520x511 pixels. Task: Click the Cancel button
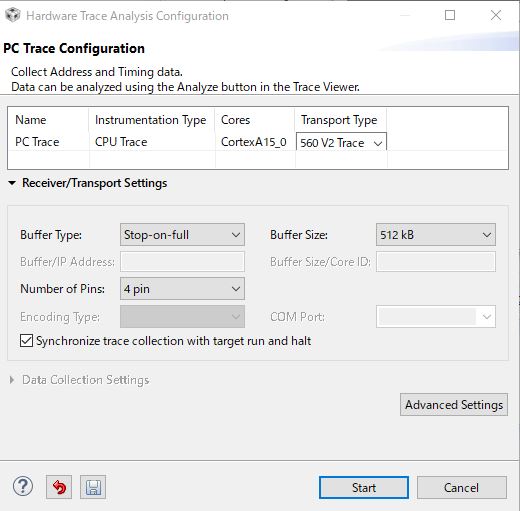pos(461,488)
